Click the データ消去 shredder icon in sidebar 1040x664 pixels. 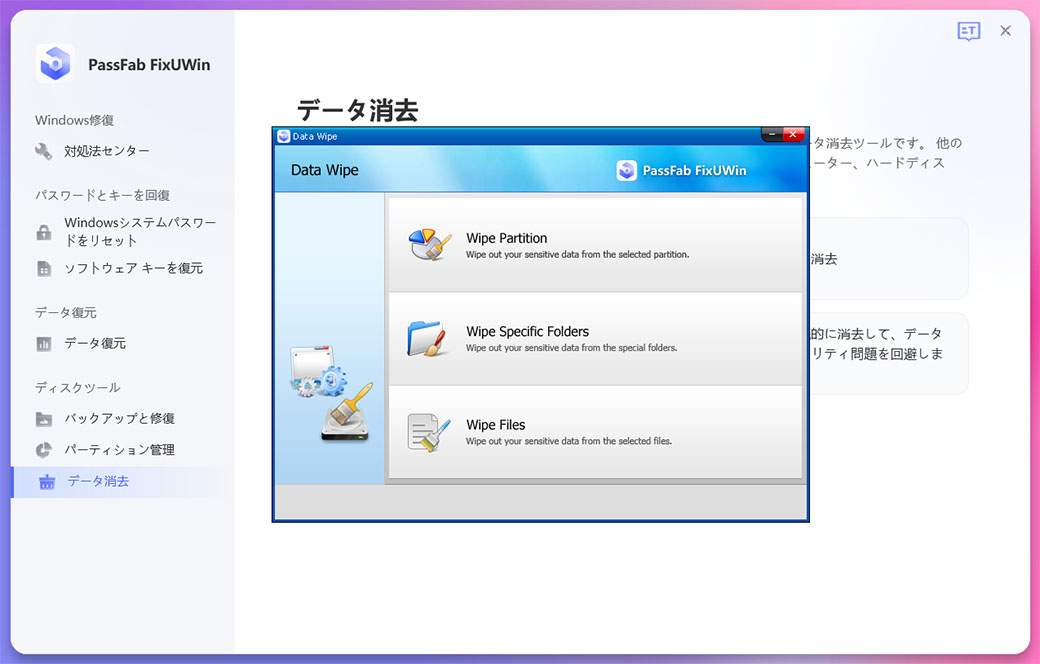coord(46,481)
